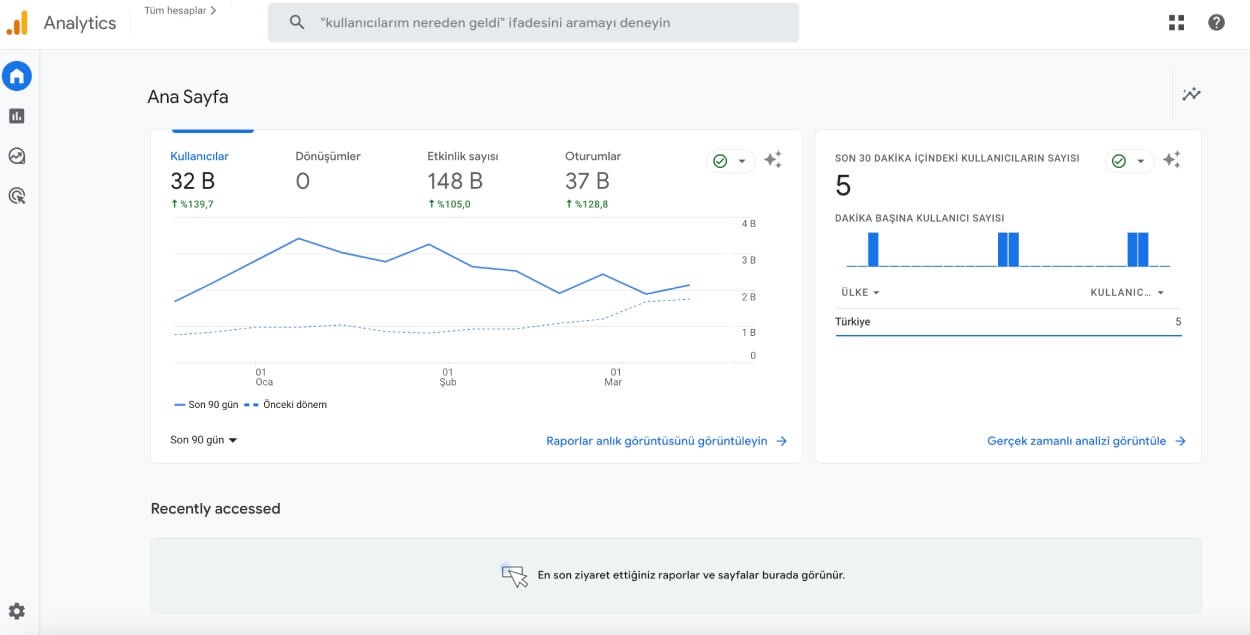Open Gerçek zamanlı analizi görüntüle link
The width and height of the screenshot is (1250, 635).
[x=1086, y=441]
